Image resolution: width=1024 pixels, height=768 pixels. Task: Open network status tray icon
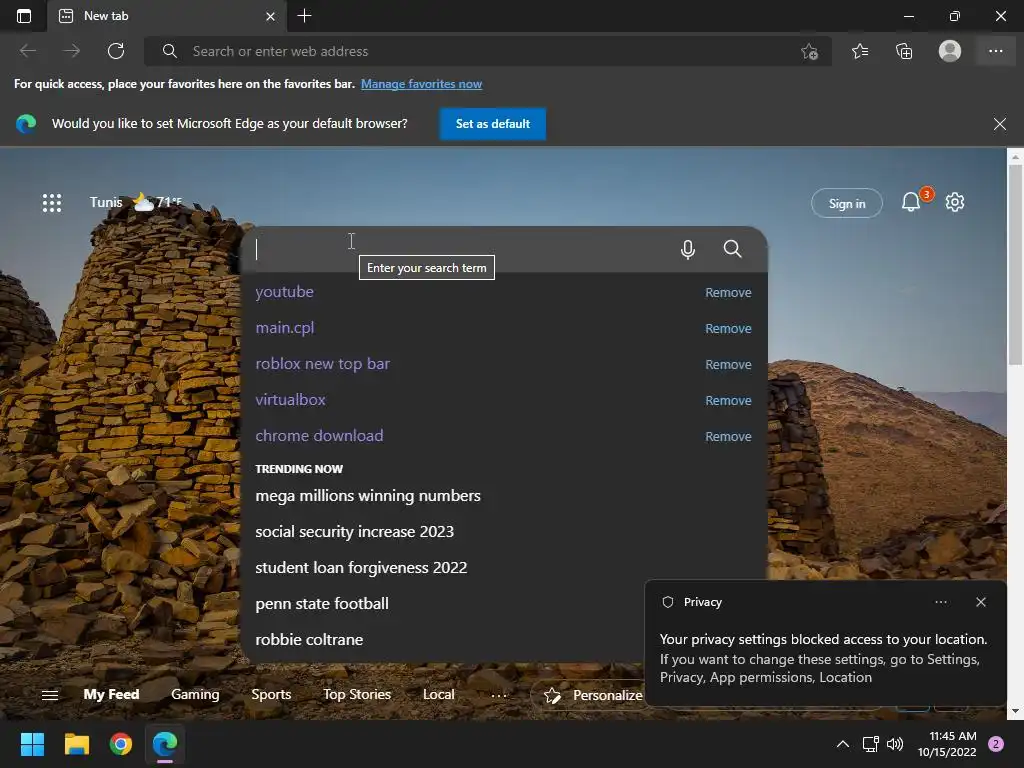tap(870, 744)
